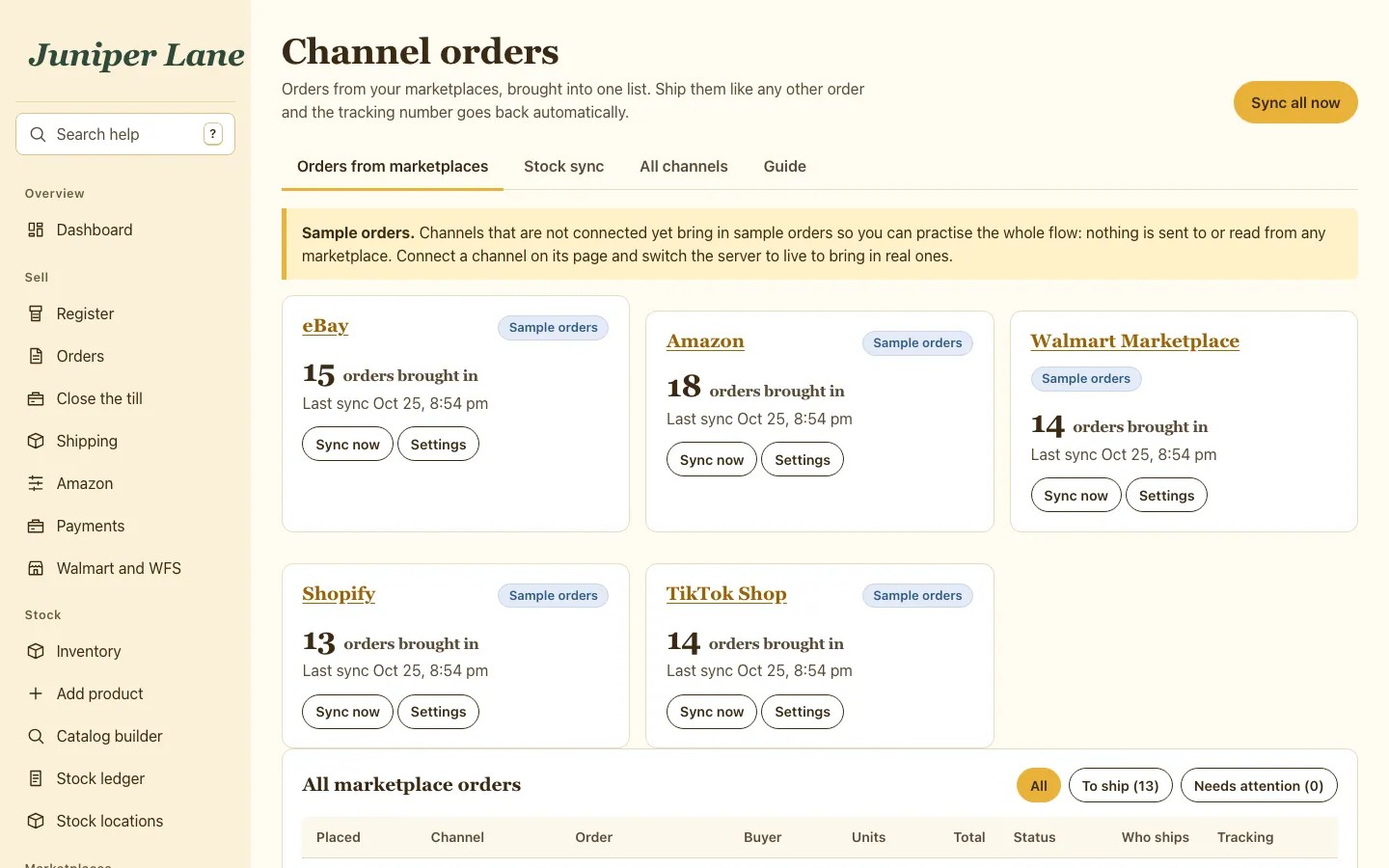
Task: Open Settings on the Shopify card
Action: tap(438, 711)
